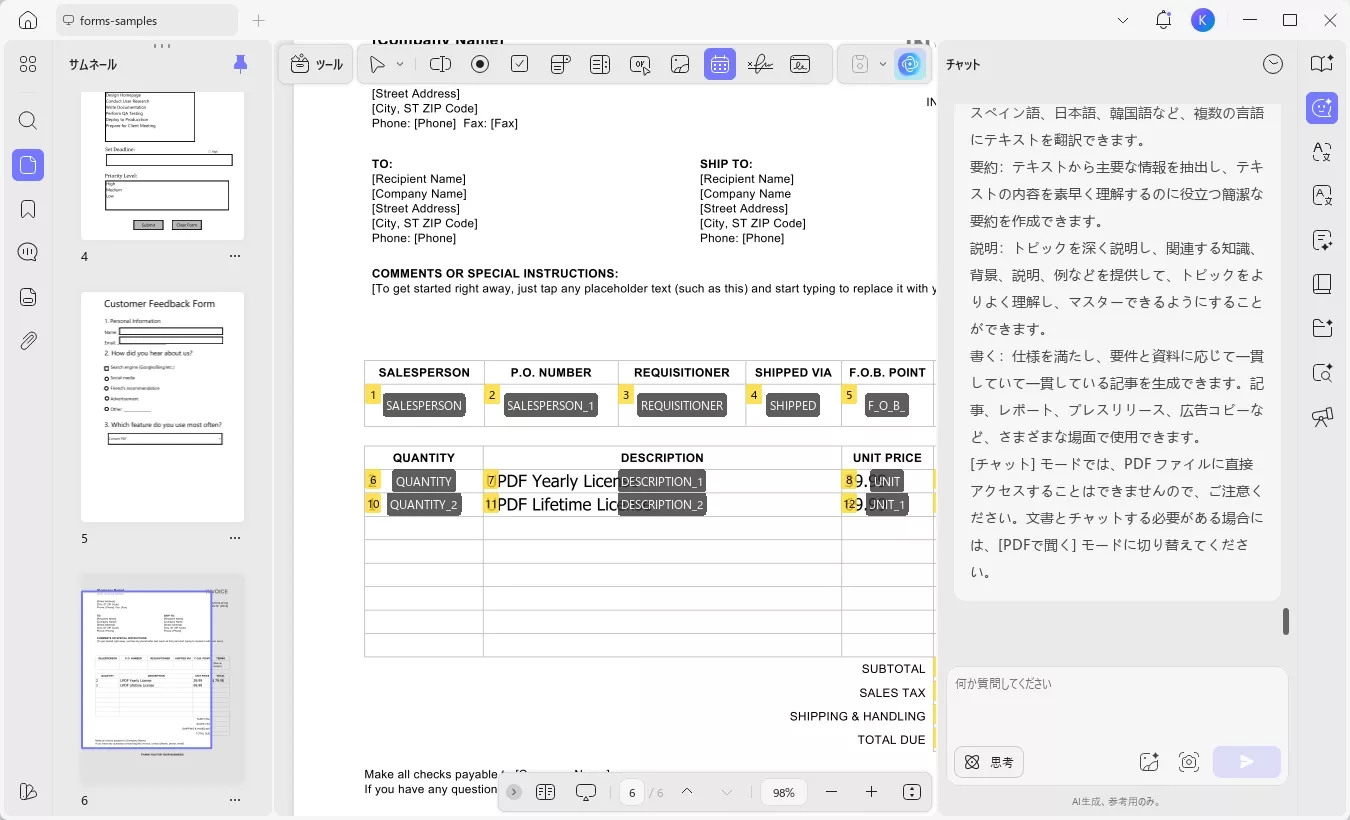
Task: Expand the select cursor tool dropdown arrow
Action: (400, 64)
